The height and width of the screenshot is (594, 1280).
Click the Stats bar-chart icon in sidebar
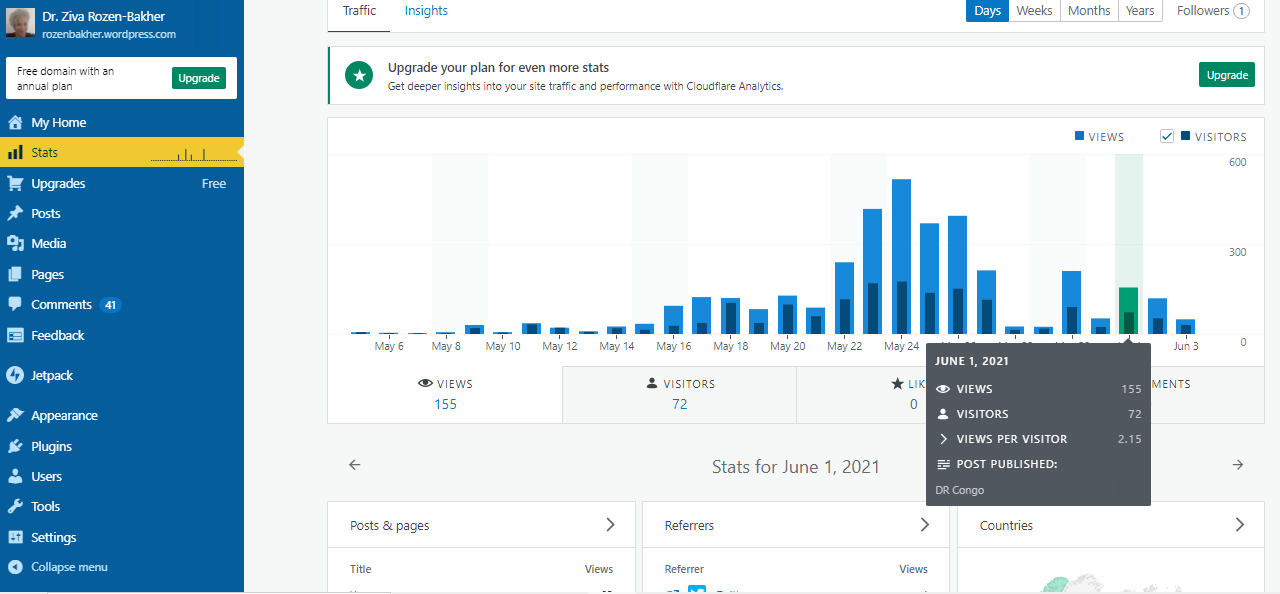(x=15, y=153)
